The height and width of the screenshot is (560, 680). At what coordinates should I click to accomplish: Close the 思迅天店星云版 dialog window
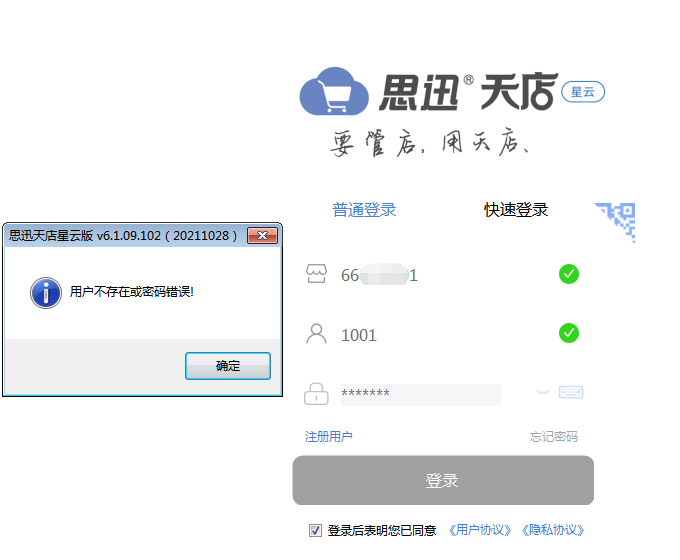[262, 236]
